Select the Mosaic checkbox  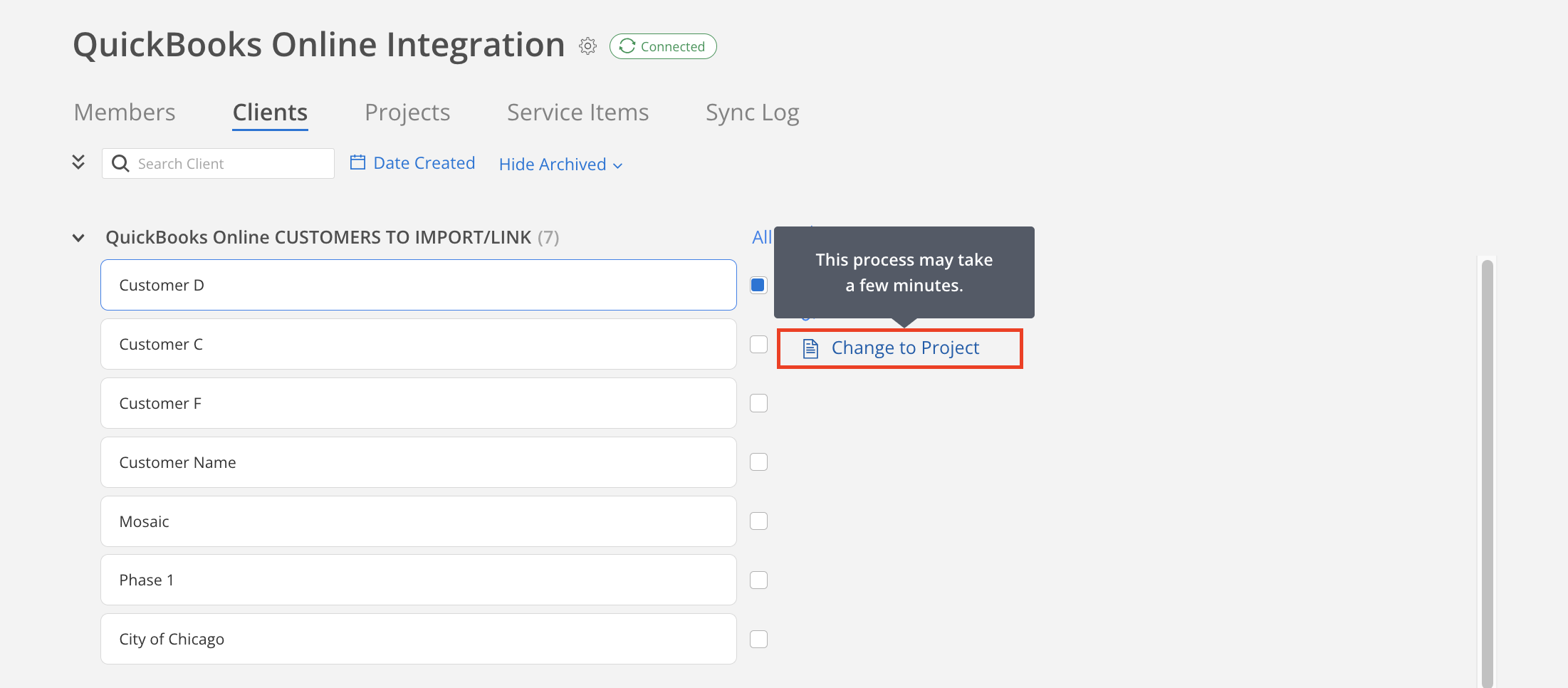[x=758, y=521]
